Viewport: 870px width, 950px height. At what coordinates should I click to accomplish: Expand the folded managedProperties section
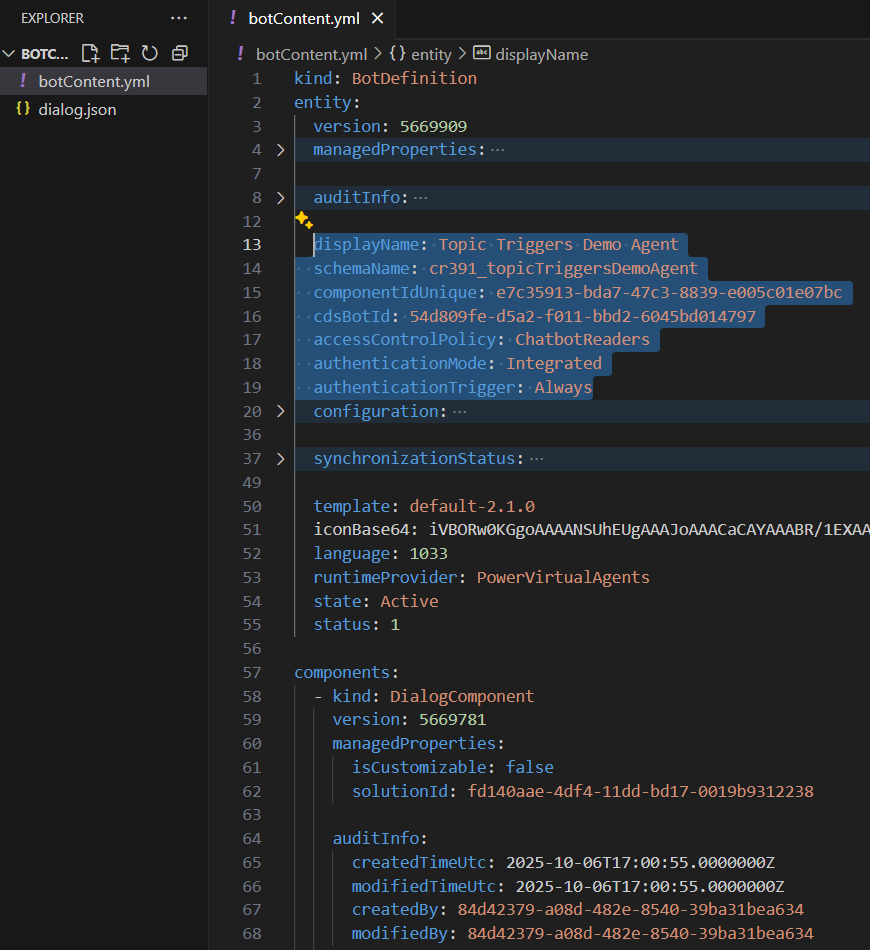pos(281,150)
